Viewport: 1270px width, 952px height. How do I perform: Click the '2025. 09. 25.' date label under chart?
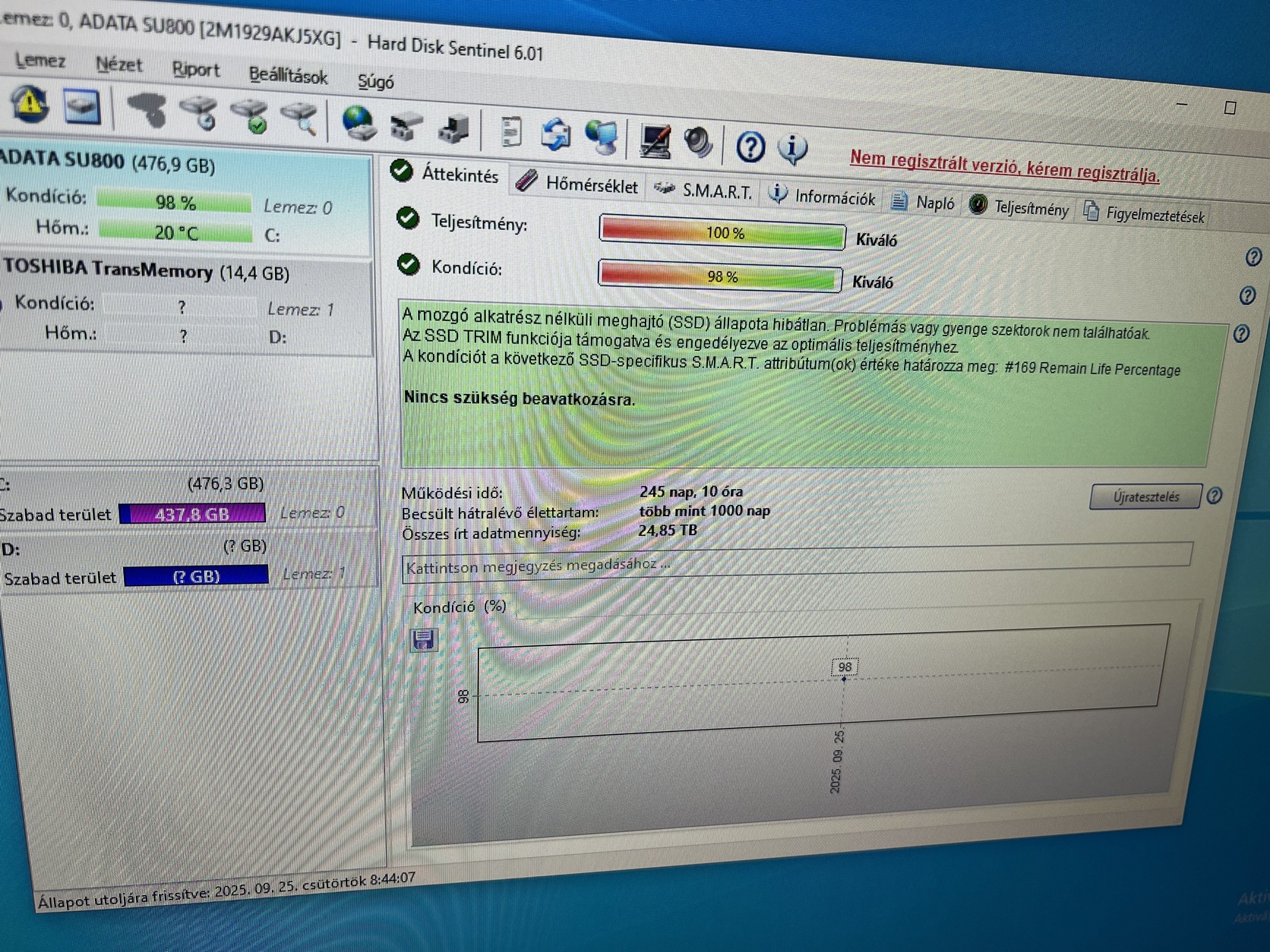coord(837,761)
